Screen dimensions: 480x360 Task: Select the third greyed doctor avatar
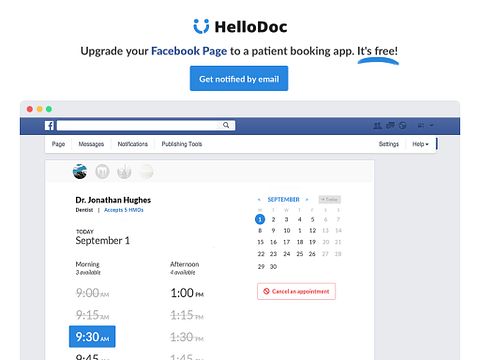pyautogui.click(x=124, y=172)
